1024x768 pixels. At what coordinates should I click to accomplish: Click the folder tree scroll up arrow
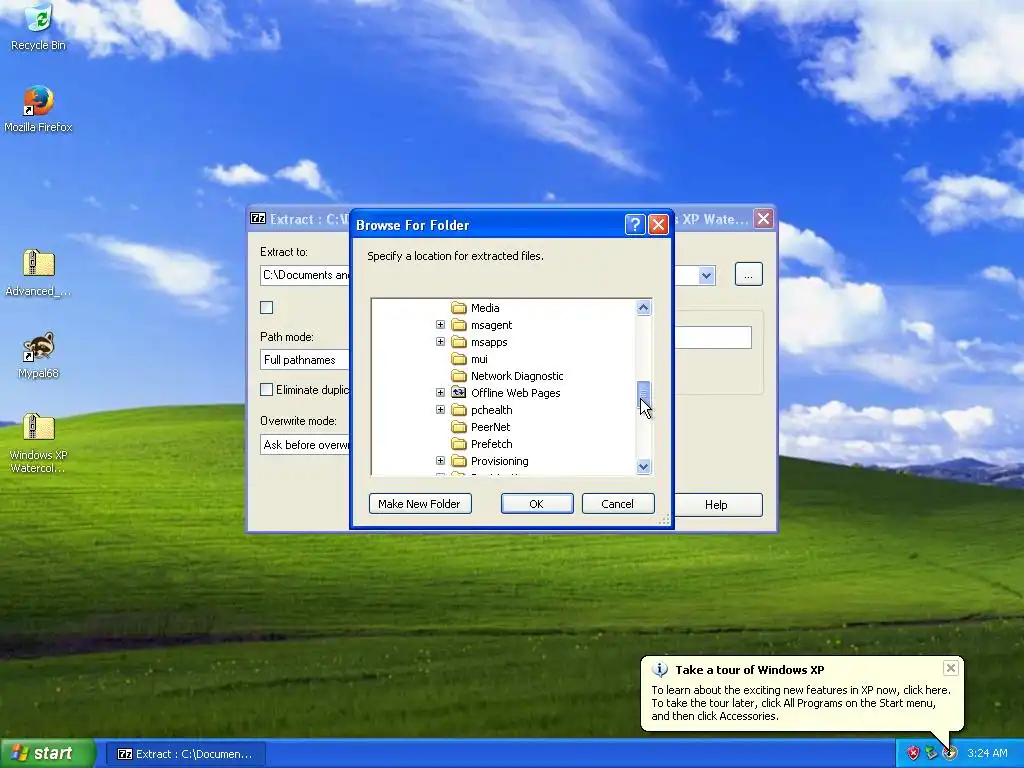point(643,308)
